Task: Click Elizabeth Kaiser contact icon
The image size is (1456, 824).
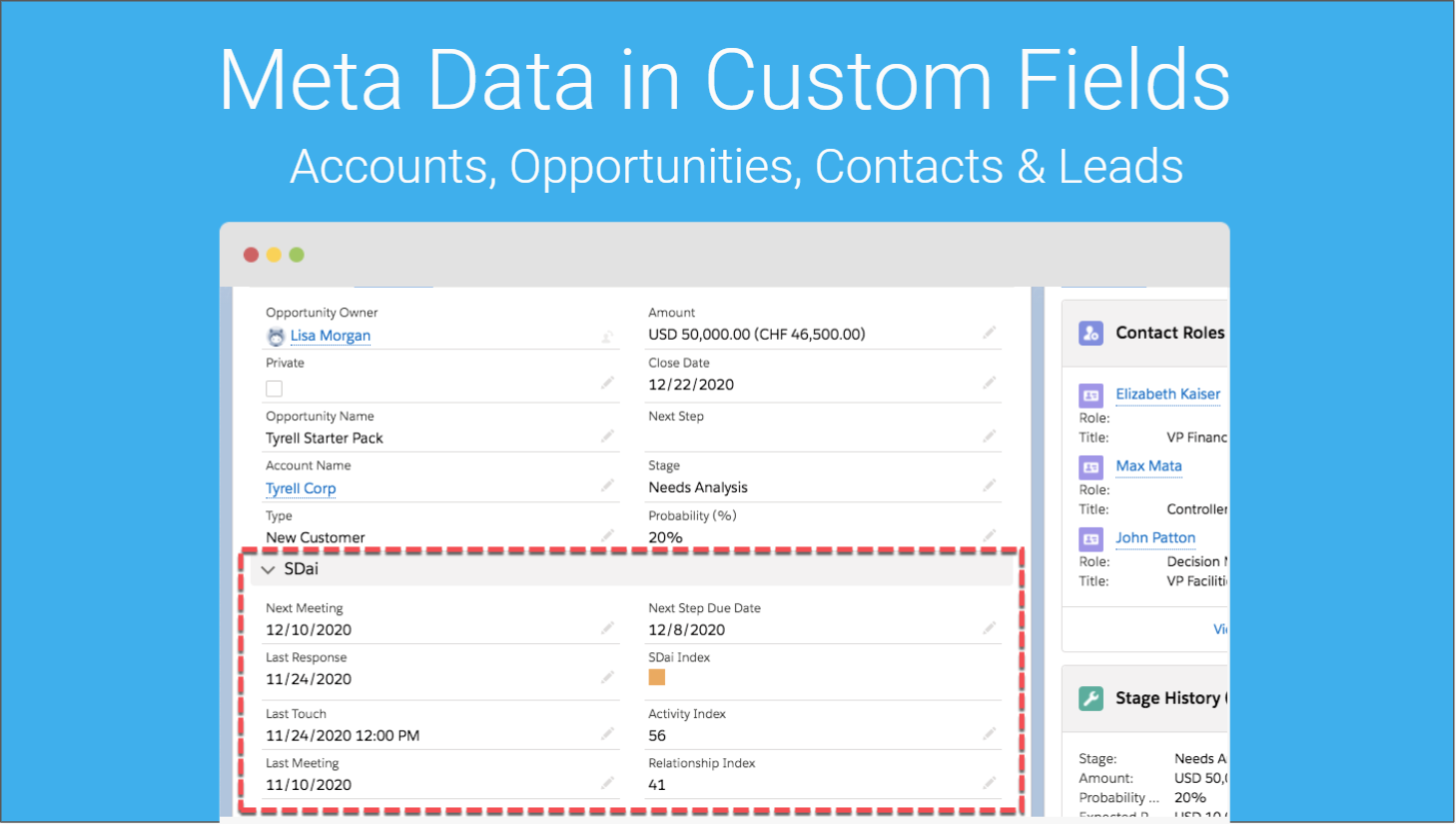Action: [1091, 396]
